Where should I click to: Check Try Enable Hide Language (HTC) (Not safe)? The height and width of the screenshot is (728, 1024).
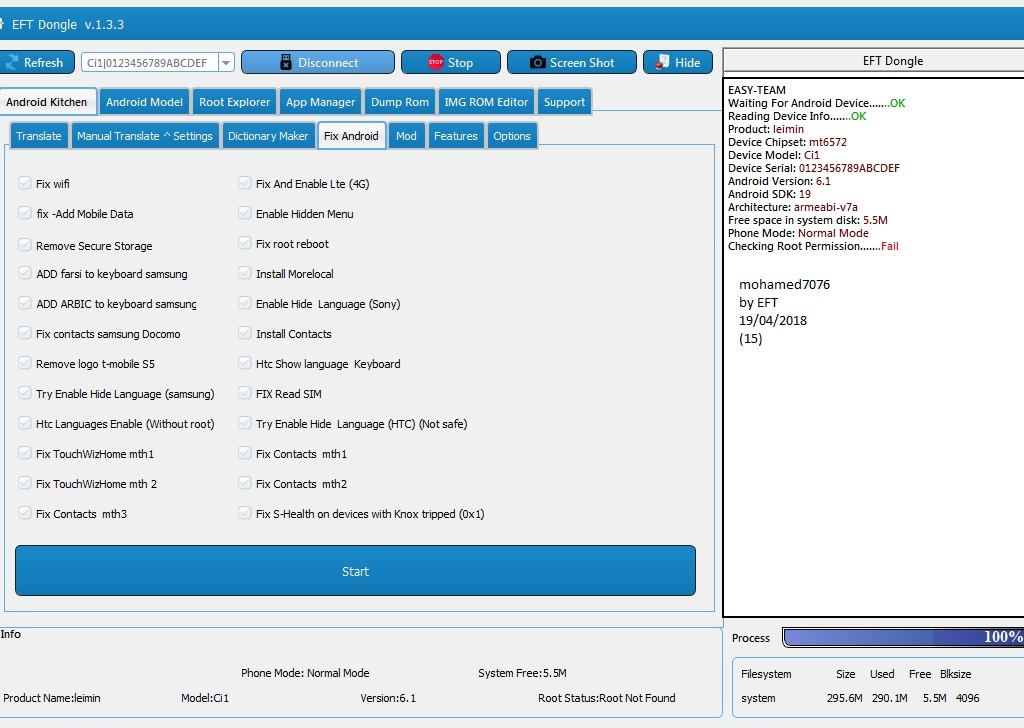pyautogui.click(x=245, y=423)
